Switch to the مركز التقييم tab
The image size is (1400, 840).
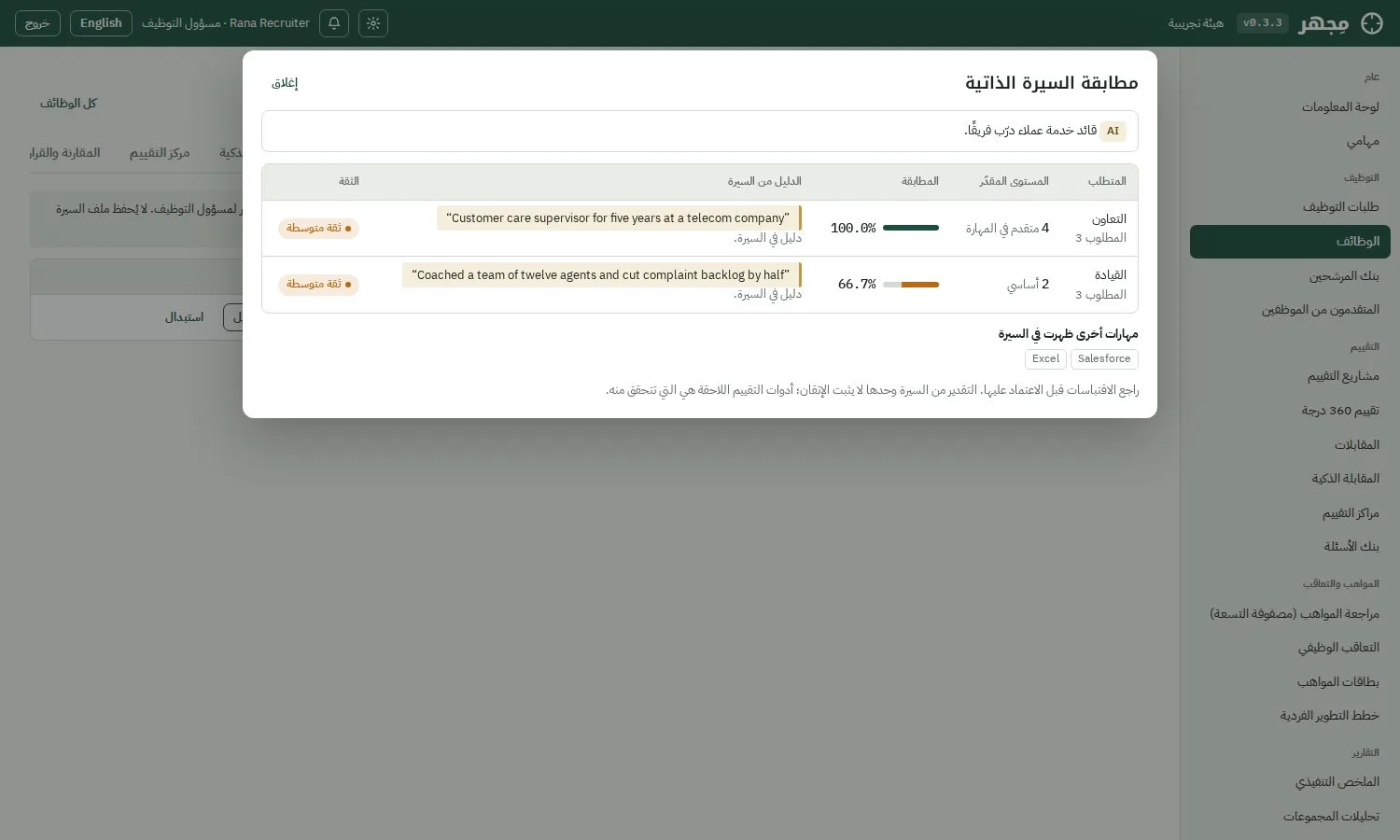[160, 153]
